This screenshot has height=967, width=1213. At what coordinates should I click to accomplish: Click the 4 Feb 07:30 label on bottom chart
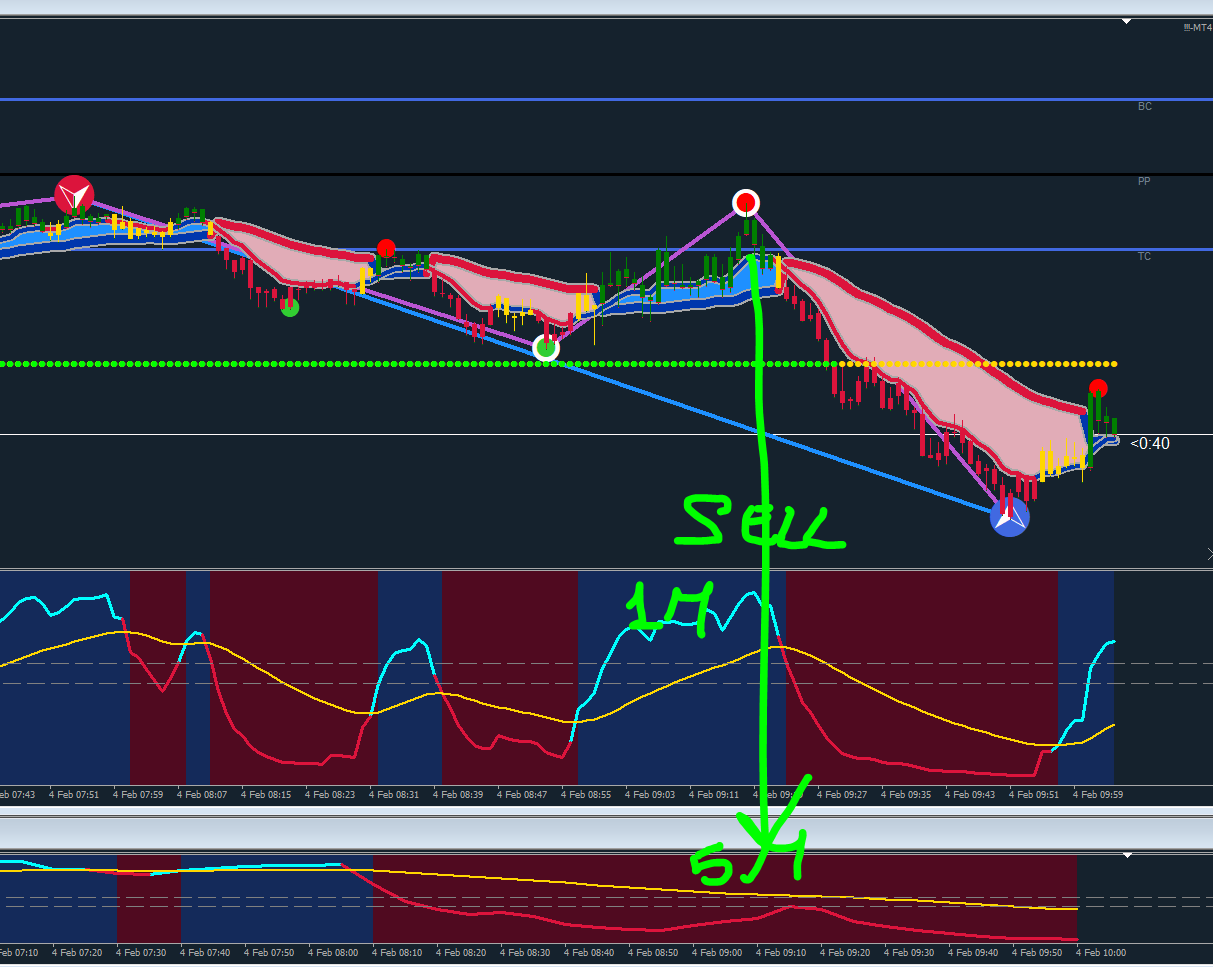click(142, 953)
